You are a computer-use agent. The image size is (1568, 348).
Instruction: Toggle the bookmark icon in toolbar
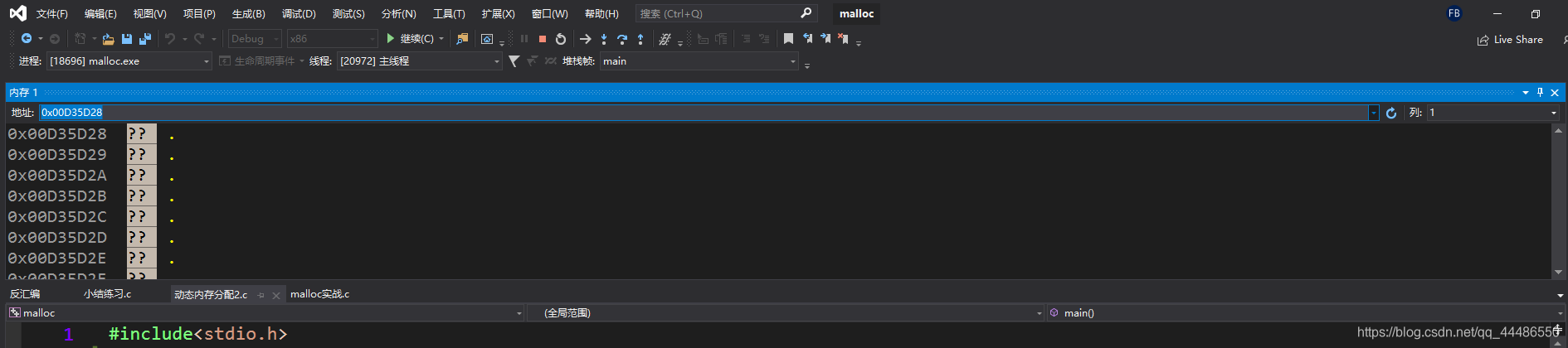788,39
